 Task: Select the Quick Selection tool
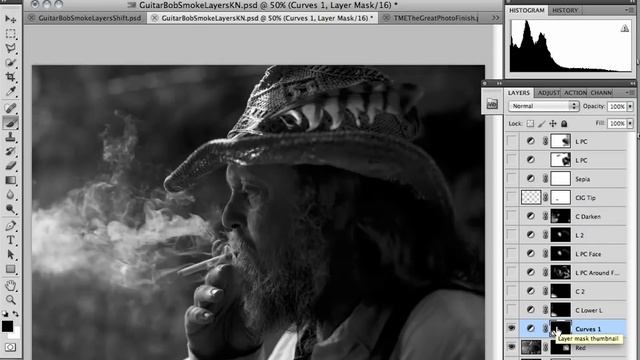click(11, 62)
